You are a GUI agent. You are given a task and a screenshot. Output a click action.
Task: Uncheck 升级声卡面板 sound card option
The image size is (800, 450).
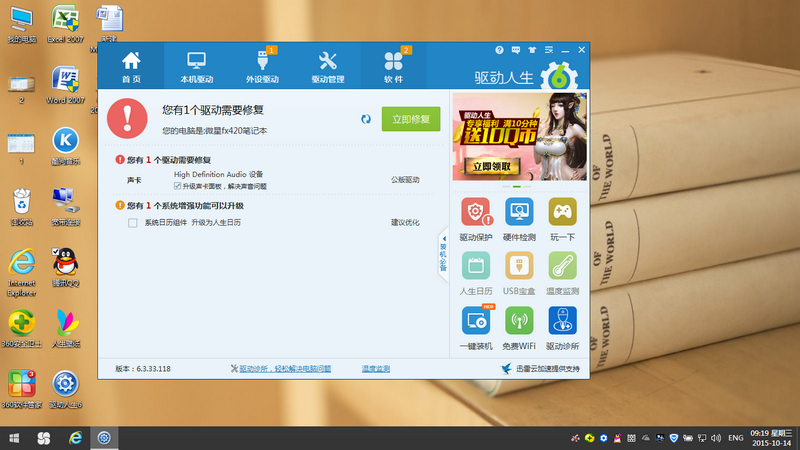click(x=177, y=186)
